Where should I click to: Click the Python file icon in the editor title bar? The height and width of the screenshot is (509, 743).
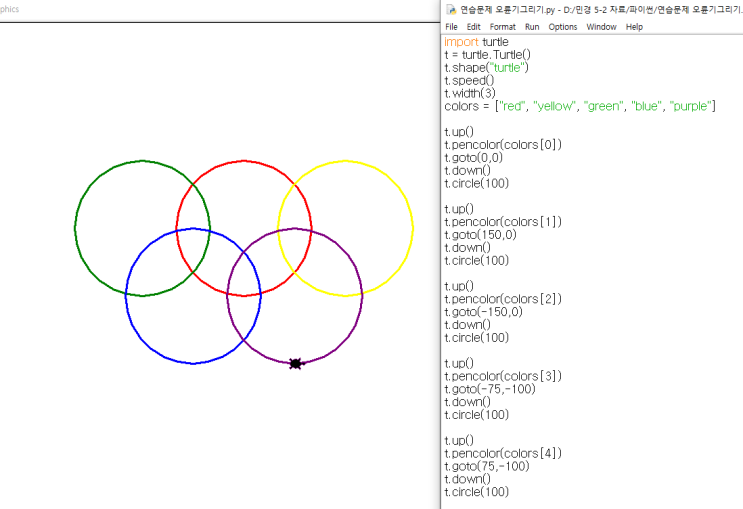(451, 9)
